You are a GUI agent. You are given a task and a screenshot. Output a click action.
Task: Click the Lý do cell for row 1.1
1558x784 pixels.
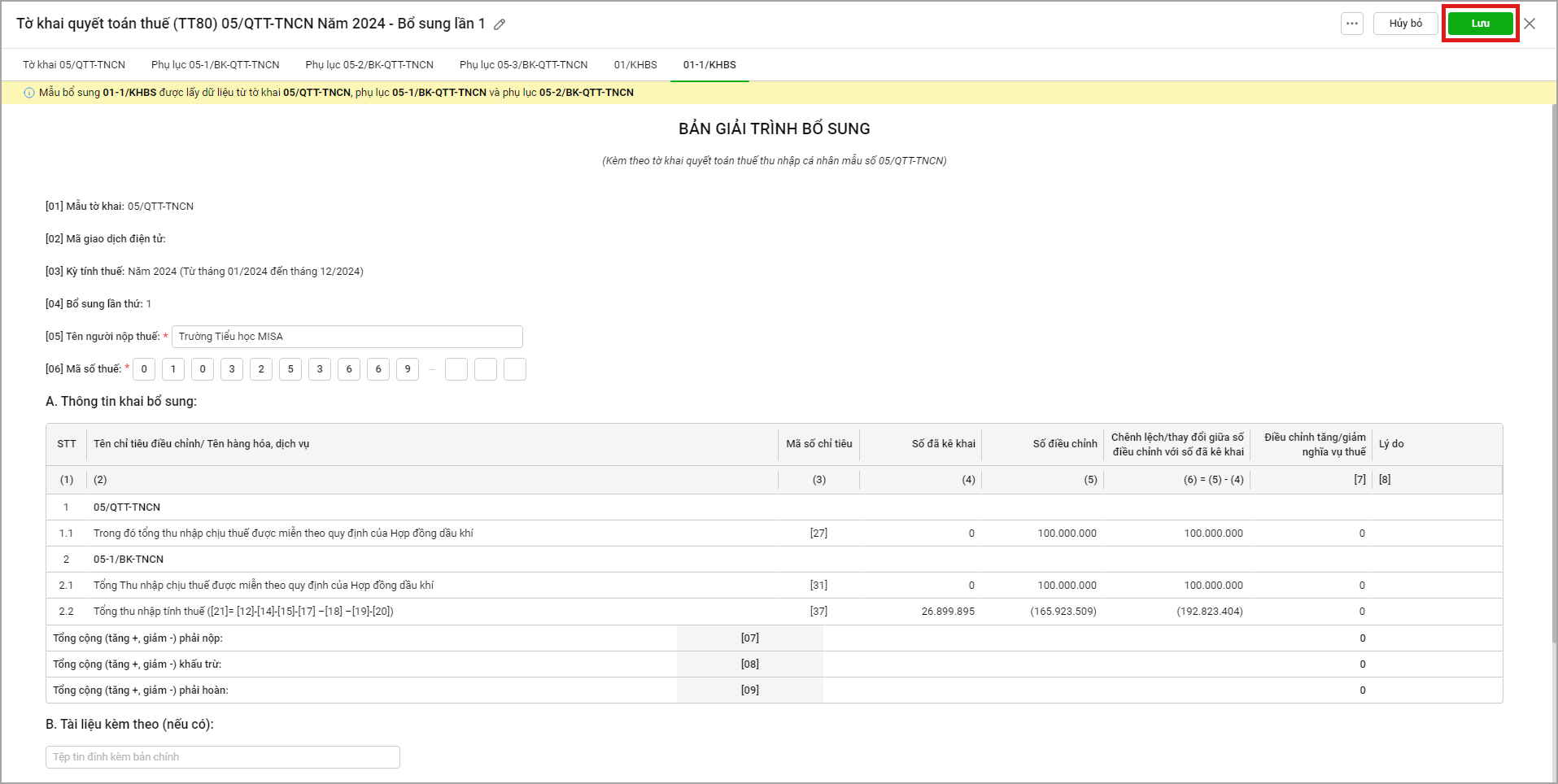pos(1436,534)
